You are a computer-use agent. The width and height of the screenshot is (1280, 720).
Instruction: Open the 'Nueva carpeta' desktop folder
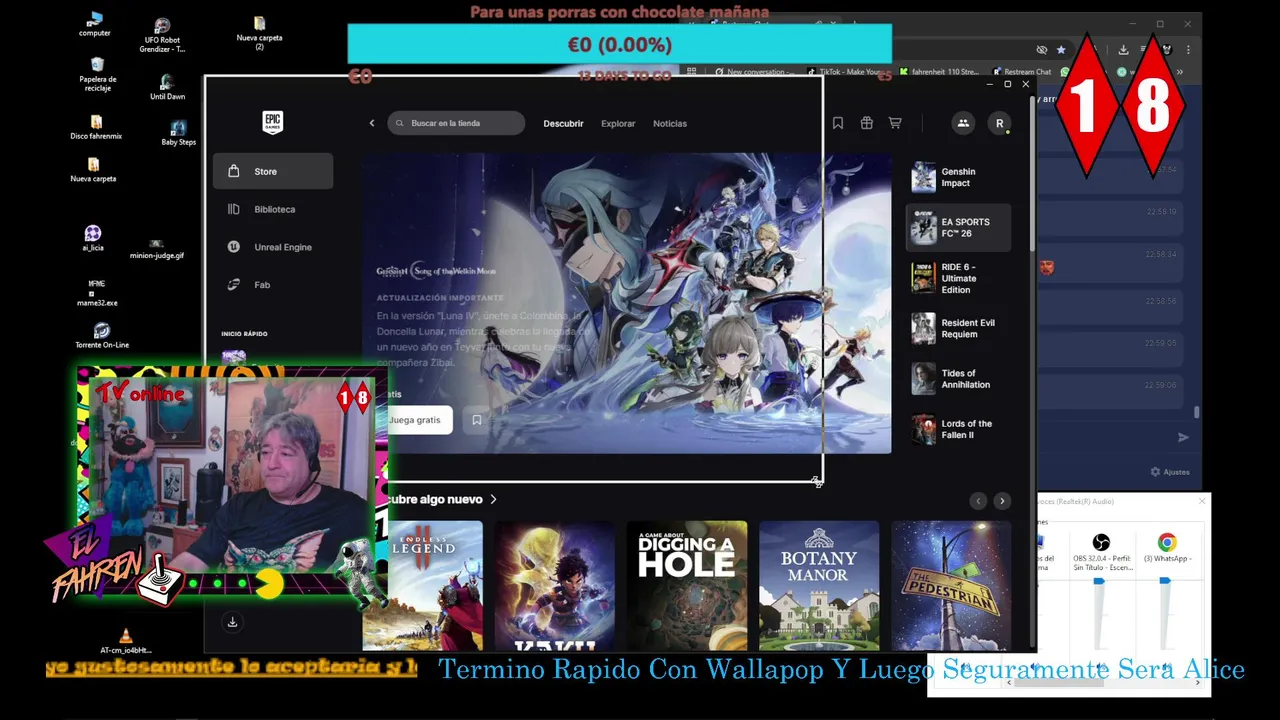point(93,170)
